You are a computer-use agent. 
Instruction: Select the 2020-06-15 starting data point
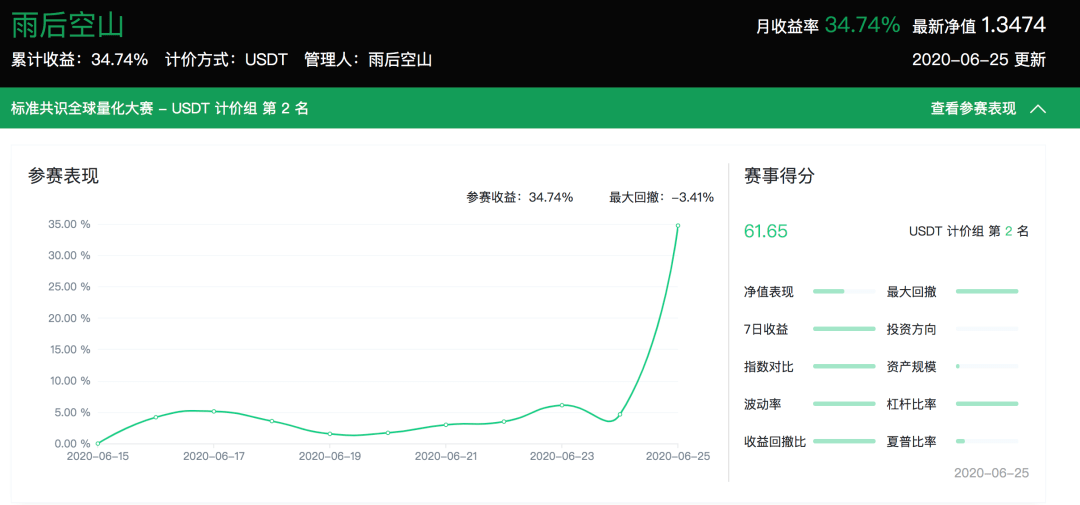click(x=98, y=444)
